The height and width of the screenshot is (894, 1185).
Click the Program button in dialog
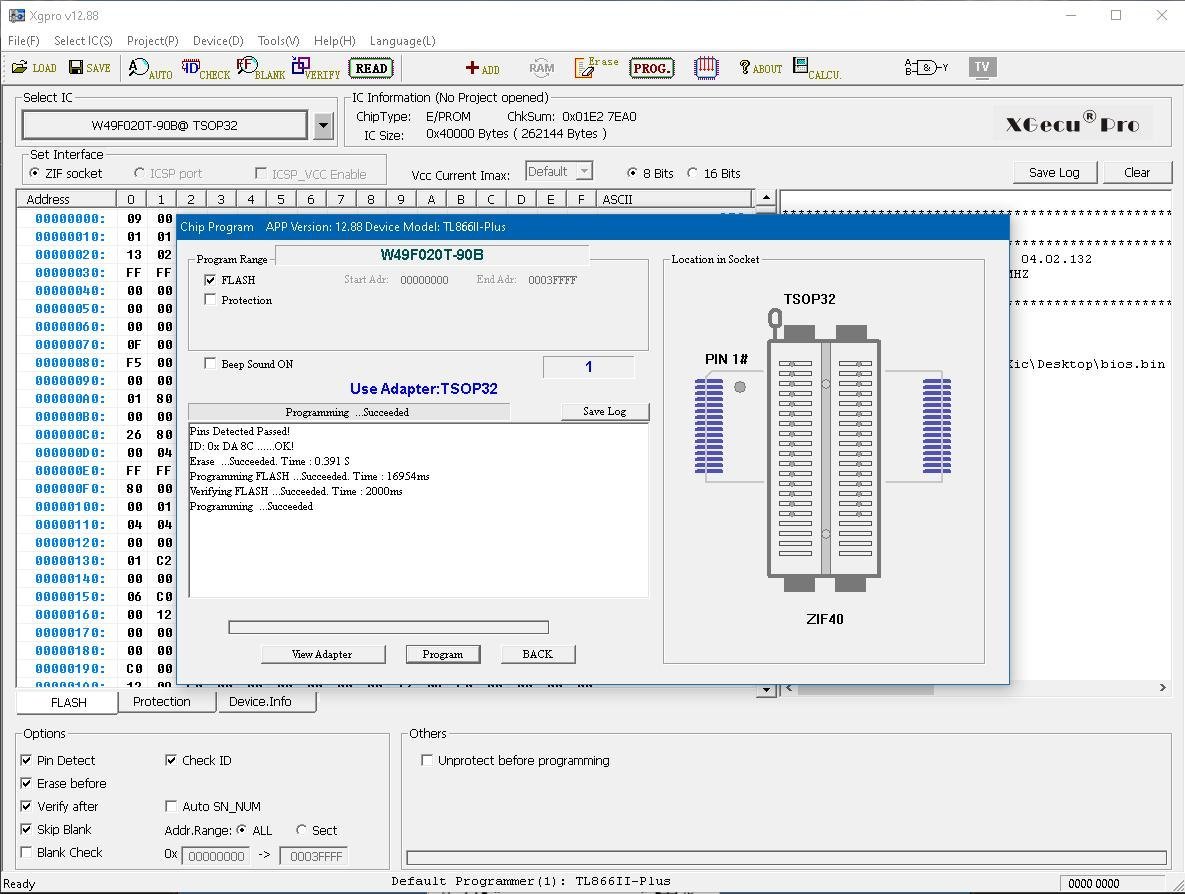tap(443, 654)
